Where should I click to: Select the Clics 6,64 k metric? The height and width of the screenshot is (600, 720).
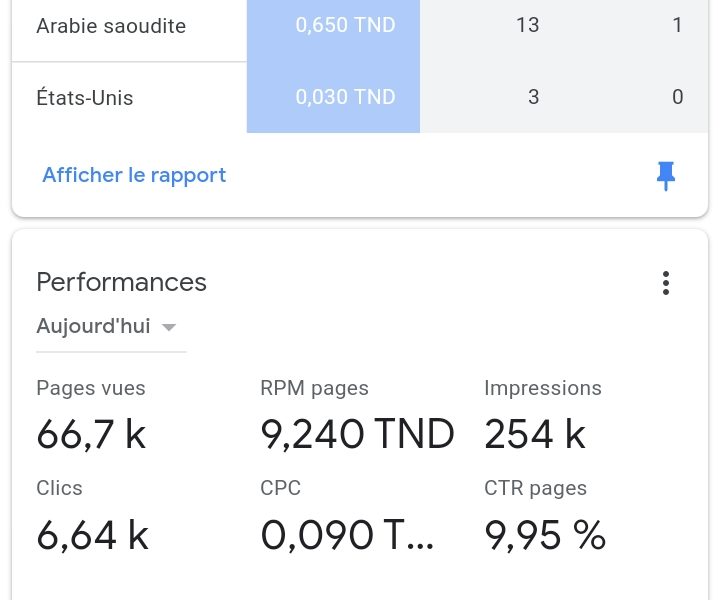click(x=92, y=515)
